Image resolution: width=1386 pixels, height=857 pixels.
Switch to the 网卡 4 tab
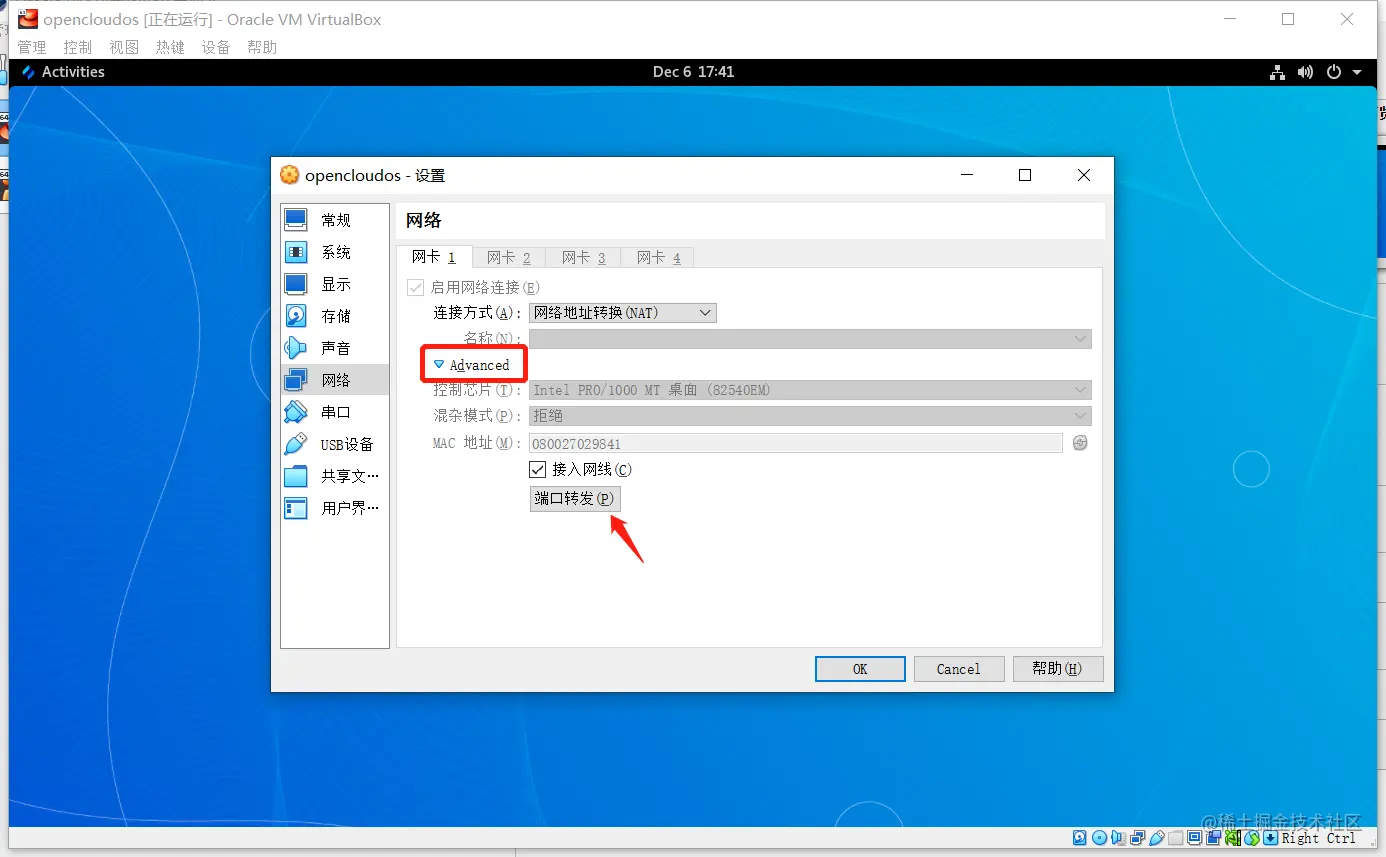pyautogui.click(x=658, y=258)
